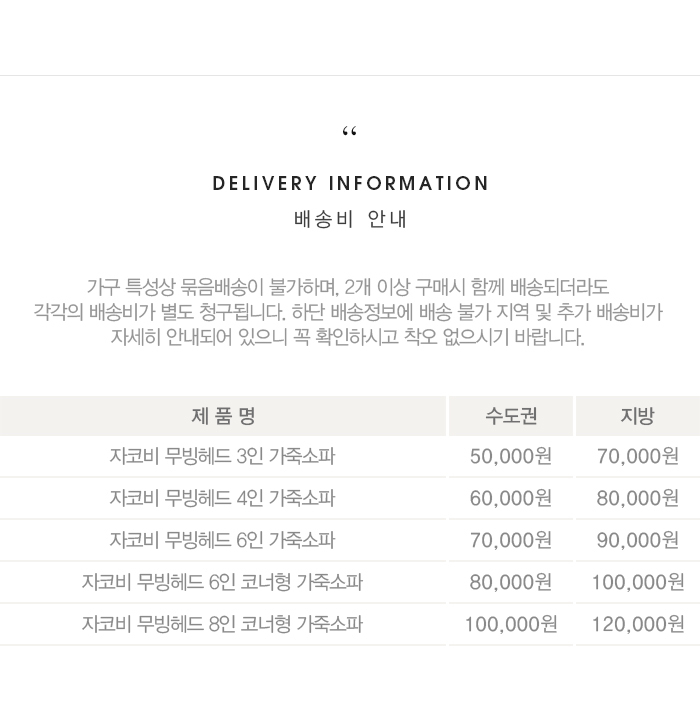Click the 60,000원 수도권 fee cell

(511, 498)
